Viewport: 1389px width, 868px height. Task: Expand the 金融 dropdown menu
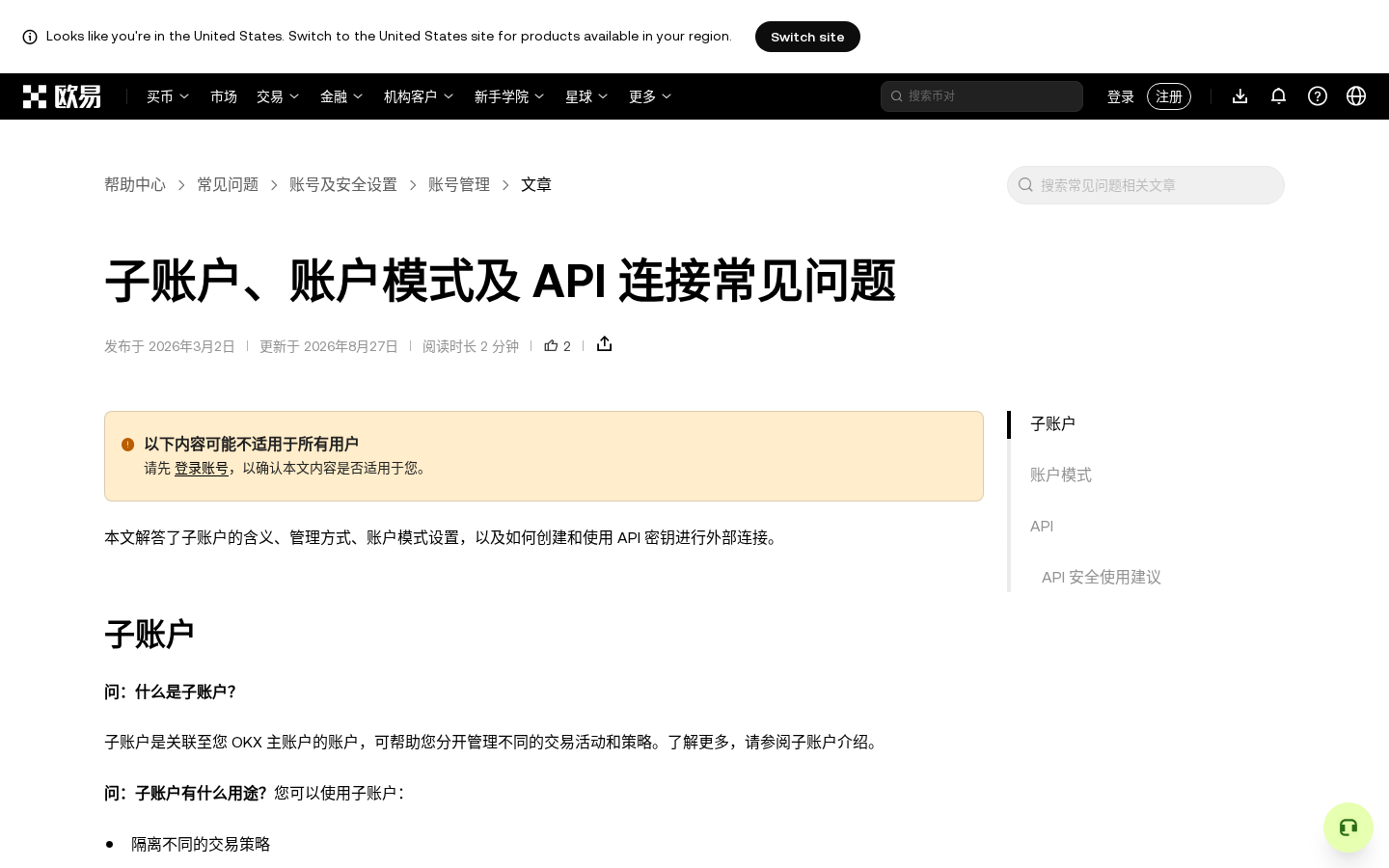[341, 96]
